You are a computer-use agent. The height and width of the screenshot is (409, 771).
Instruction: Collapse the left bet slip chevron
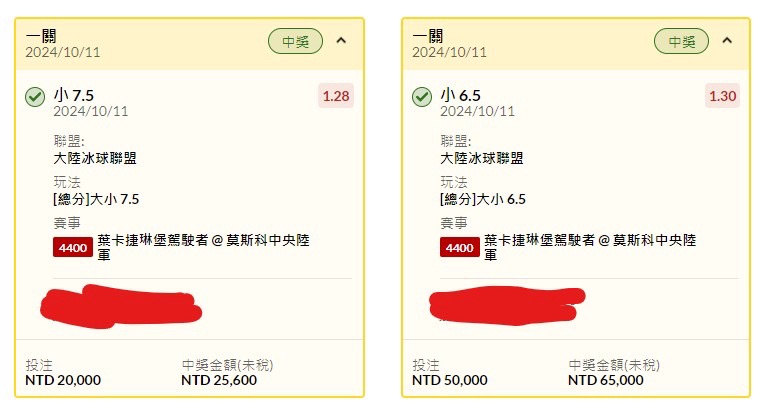(341, 41)
